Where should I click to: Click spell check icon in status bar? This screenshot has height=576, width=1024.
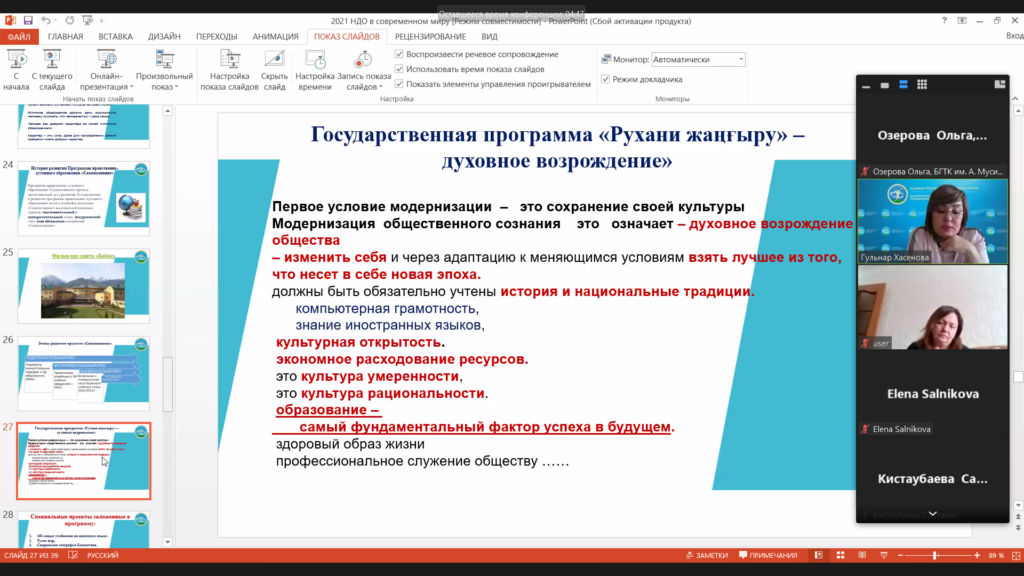point(72,555)
